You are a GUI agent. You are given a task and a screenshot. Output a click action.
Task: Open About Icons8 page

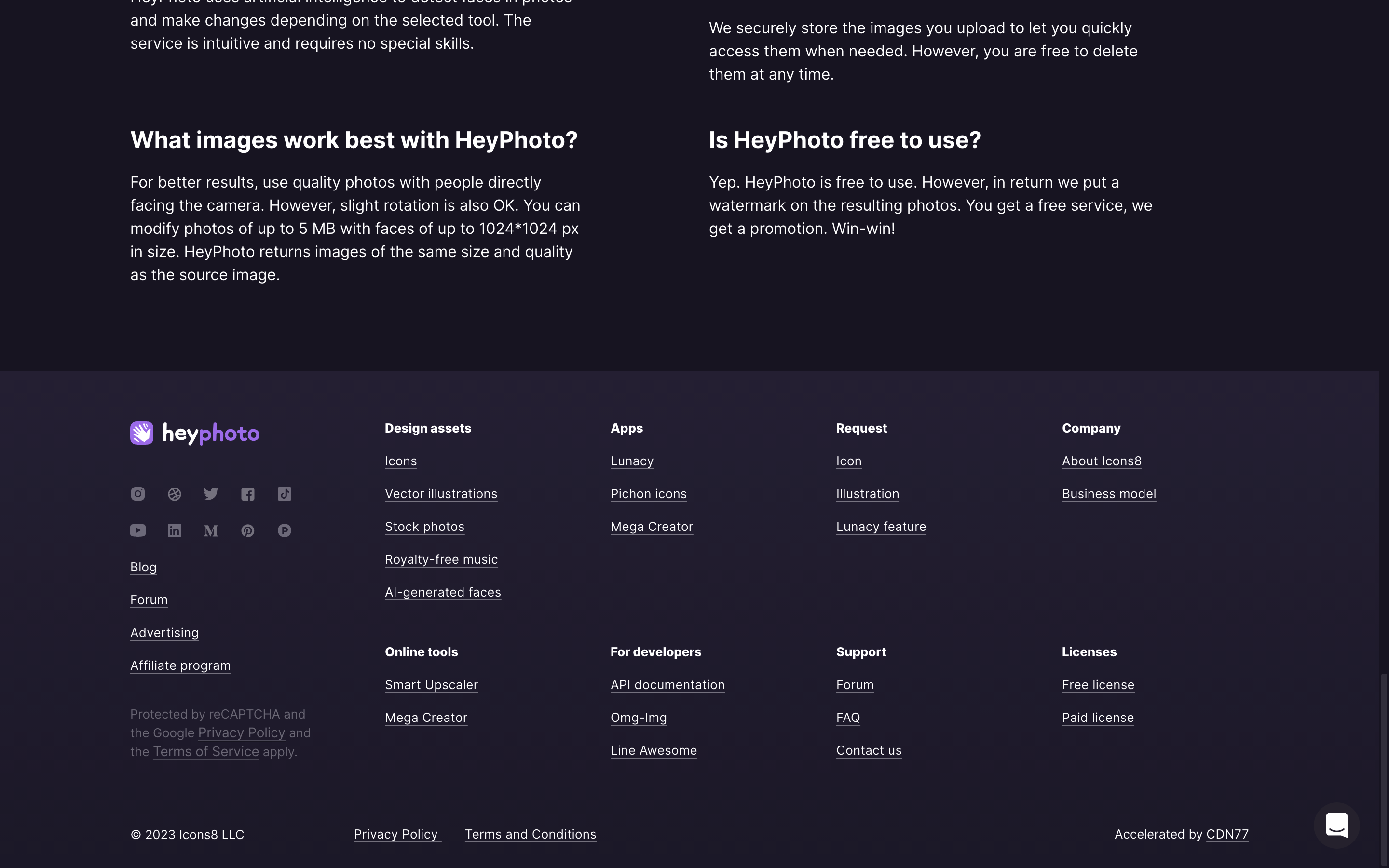pos(1102,461)
